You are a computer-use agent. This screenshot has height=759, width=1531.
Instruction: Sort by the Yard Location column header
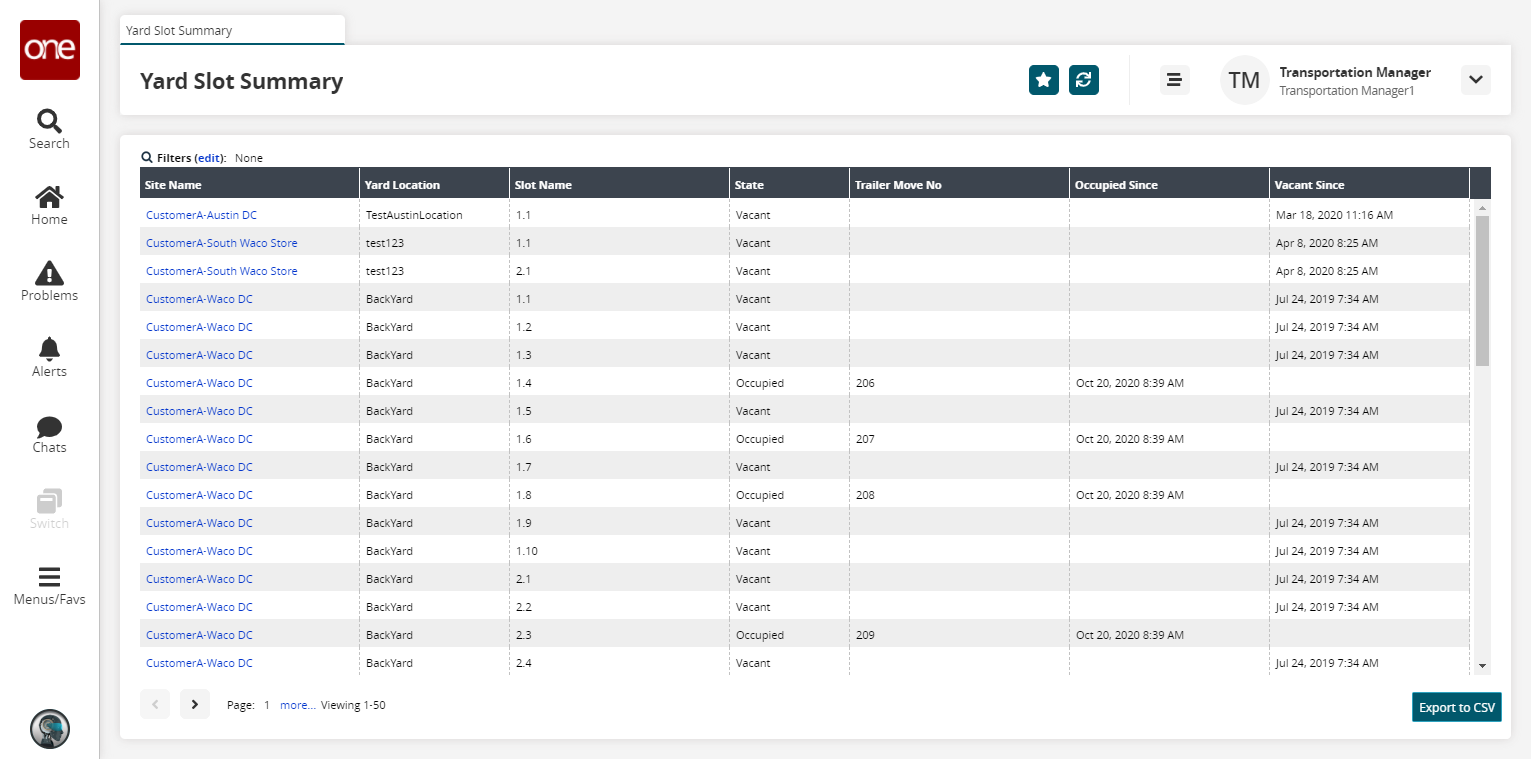pyautogui.click(x=435, y=185)
